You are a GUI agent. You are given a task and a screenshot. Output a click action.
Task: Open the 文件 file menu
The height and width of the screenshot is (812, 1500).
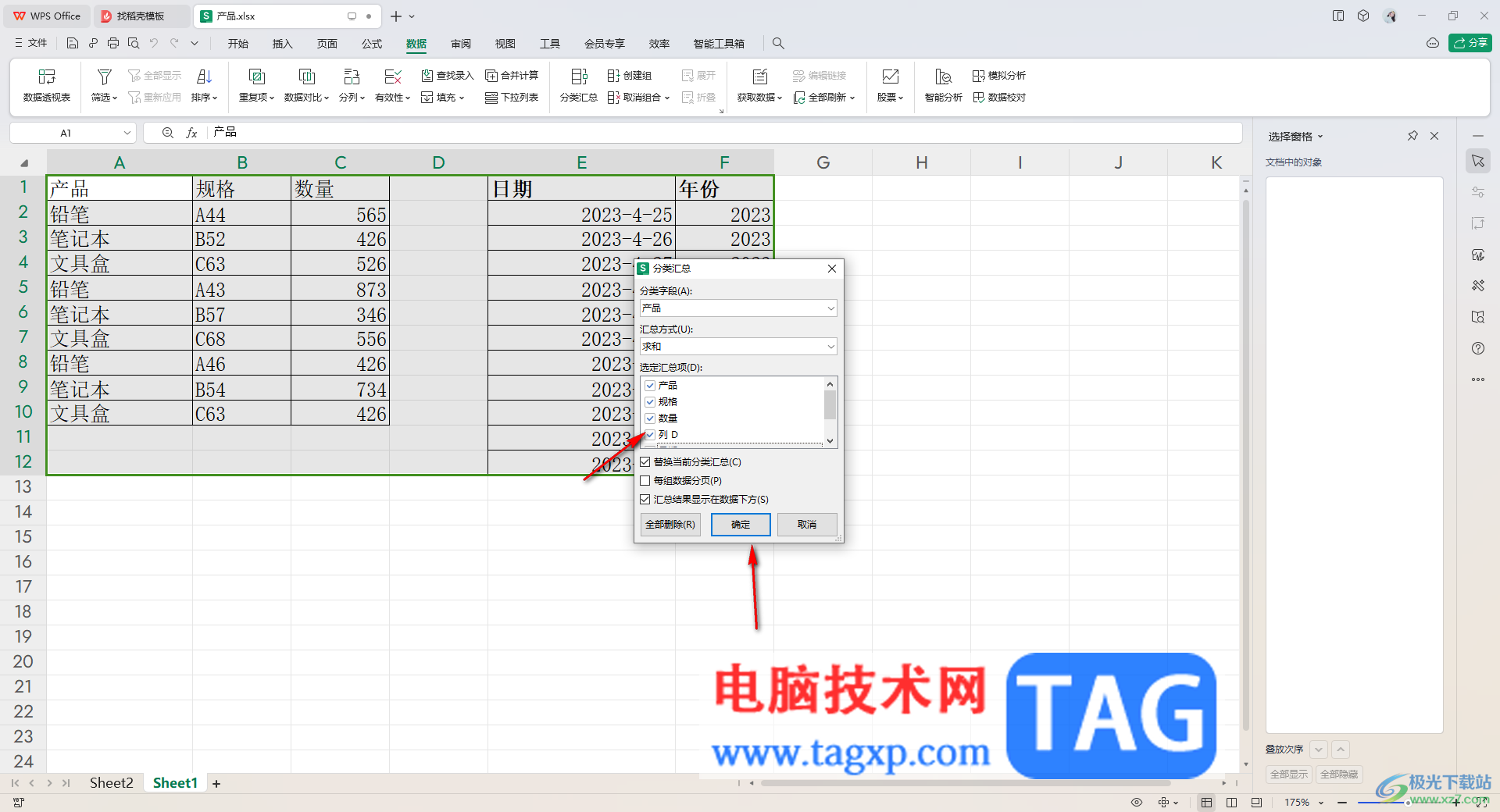31,44
